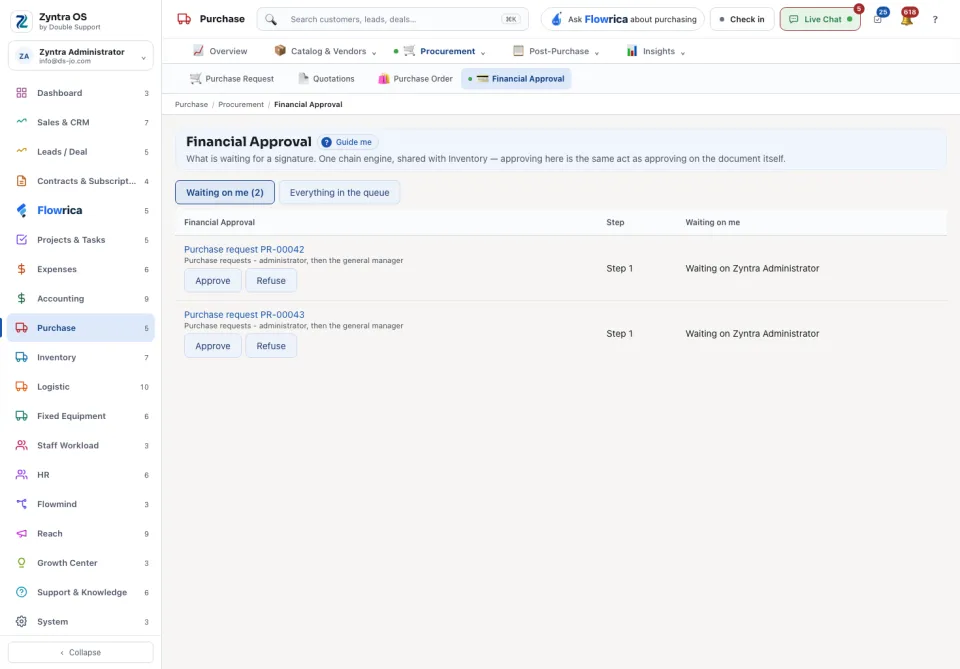The width and height of the screenshot is (960, 669).
Task: Switch to Everything in the queue tab
Action: 339,192
